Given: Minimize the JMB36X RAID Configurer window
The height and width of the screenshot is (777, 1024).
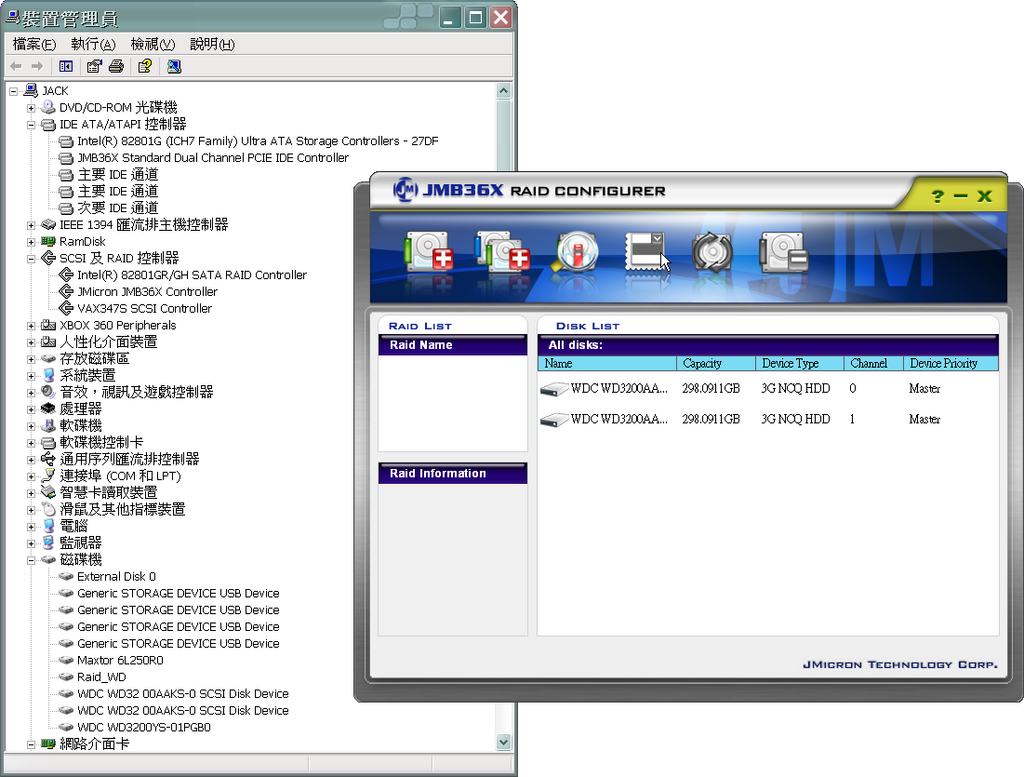Looking at the screenshot, I should click(x=961, y=196).
